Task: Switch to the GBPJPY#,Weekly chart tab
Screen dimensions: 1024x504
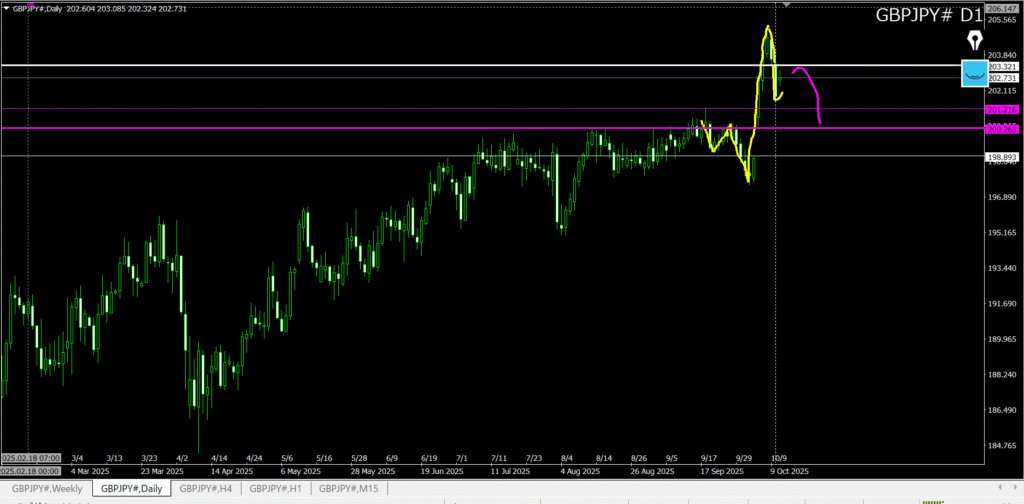Action: 46,488
